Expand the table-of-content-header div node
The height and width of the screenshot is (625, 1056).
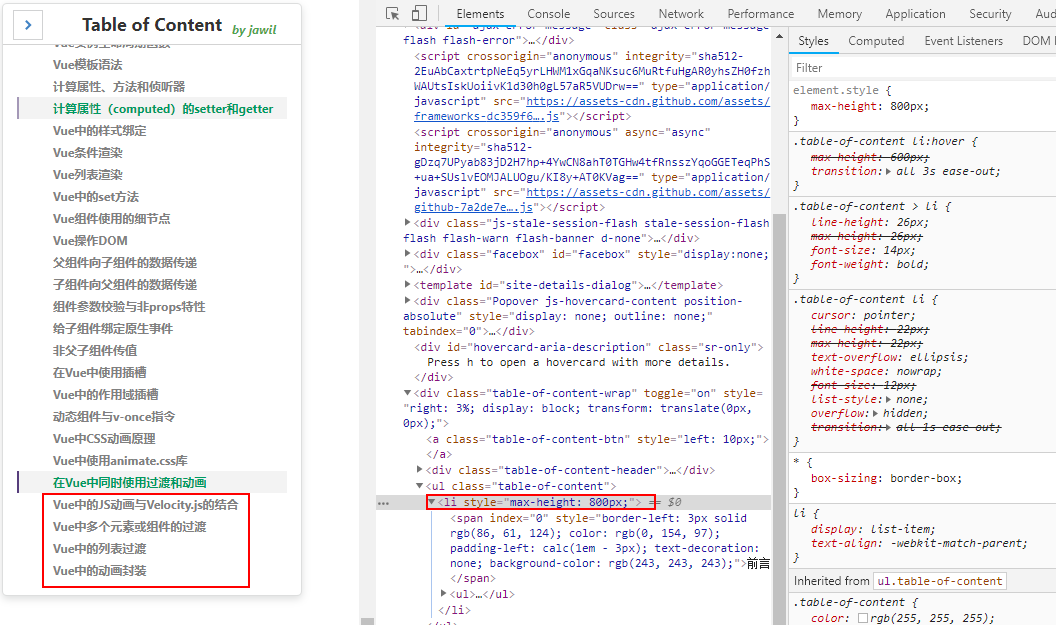pos(420,469)
